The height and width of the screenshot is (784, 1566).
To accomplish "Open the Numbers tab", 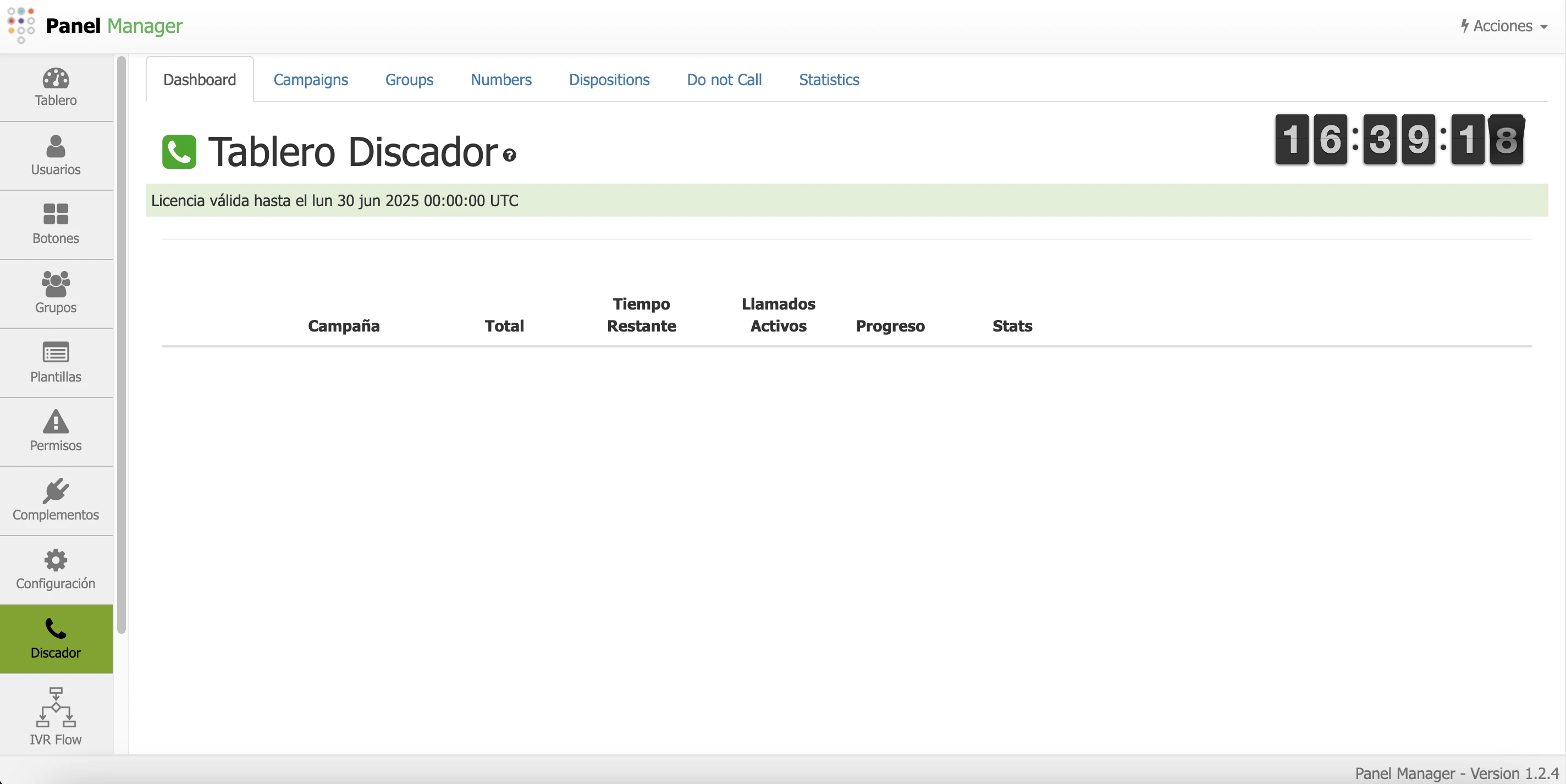I will pyautogui.click(x=500, y=80).
